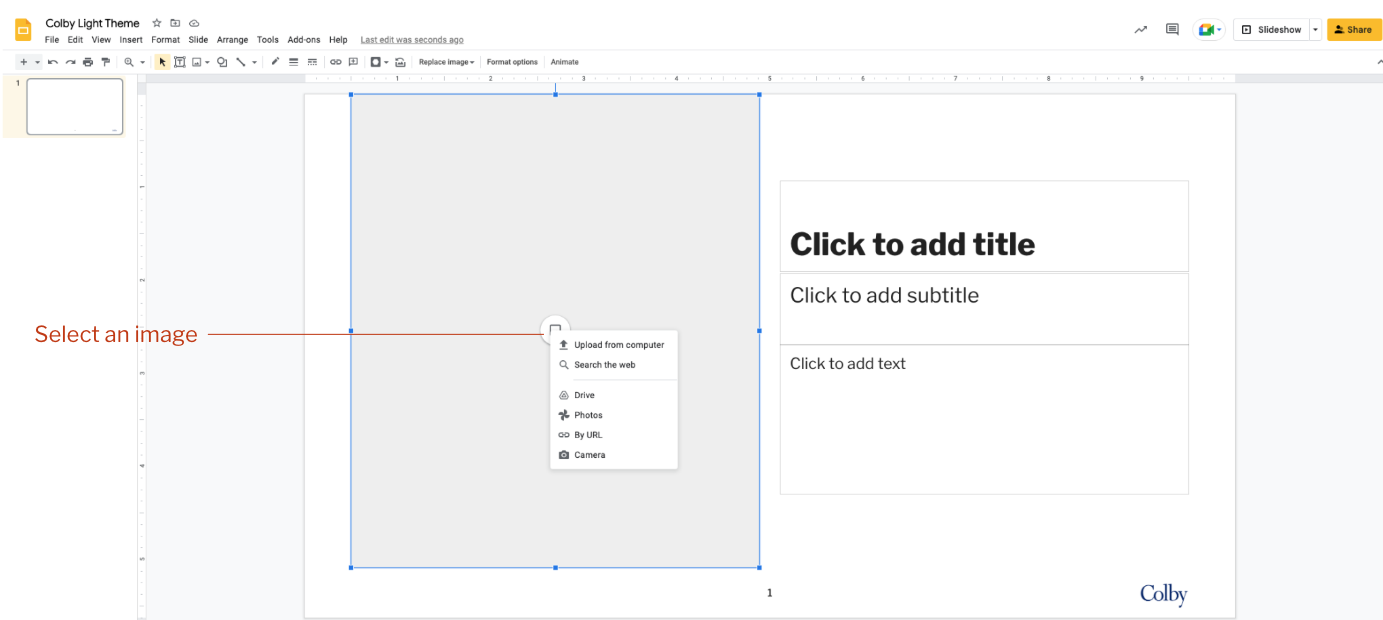Choose By URL from the image menu
1383x620 pixels.
(614, 435)
